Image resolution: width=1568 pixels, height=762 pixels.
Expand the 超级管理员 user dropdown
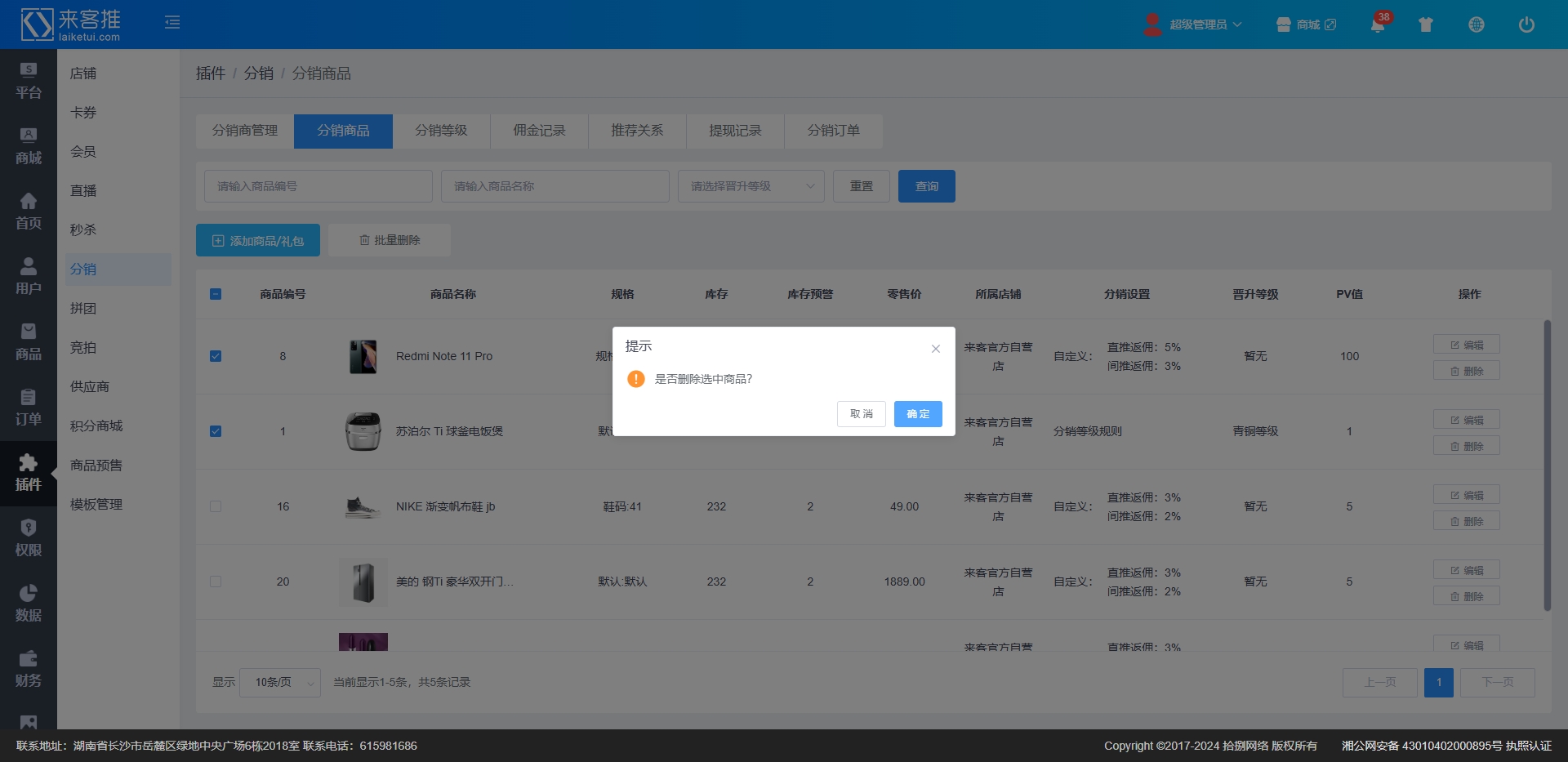pos(1197,25)
